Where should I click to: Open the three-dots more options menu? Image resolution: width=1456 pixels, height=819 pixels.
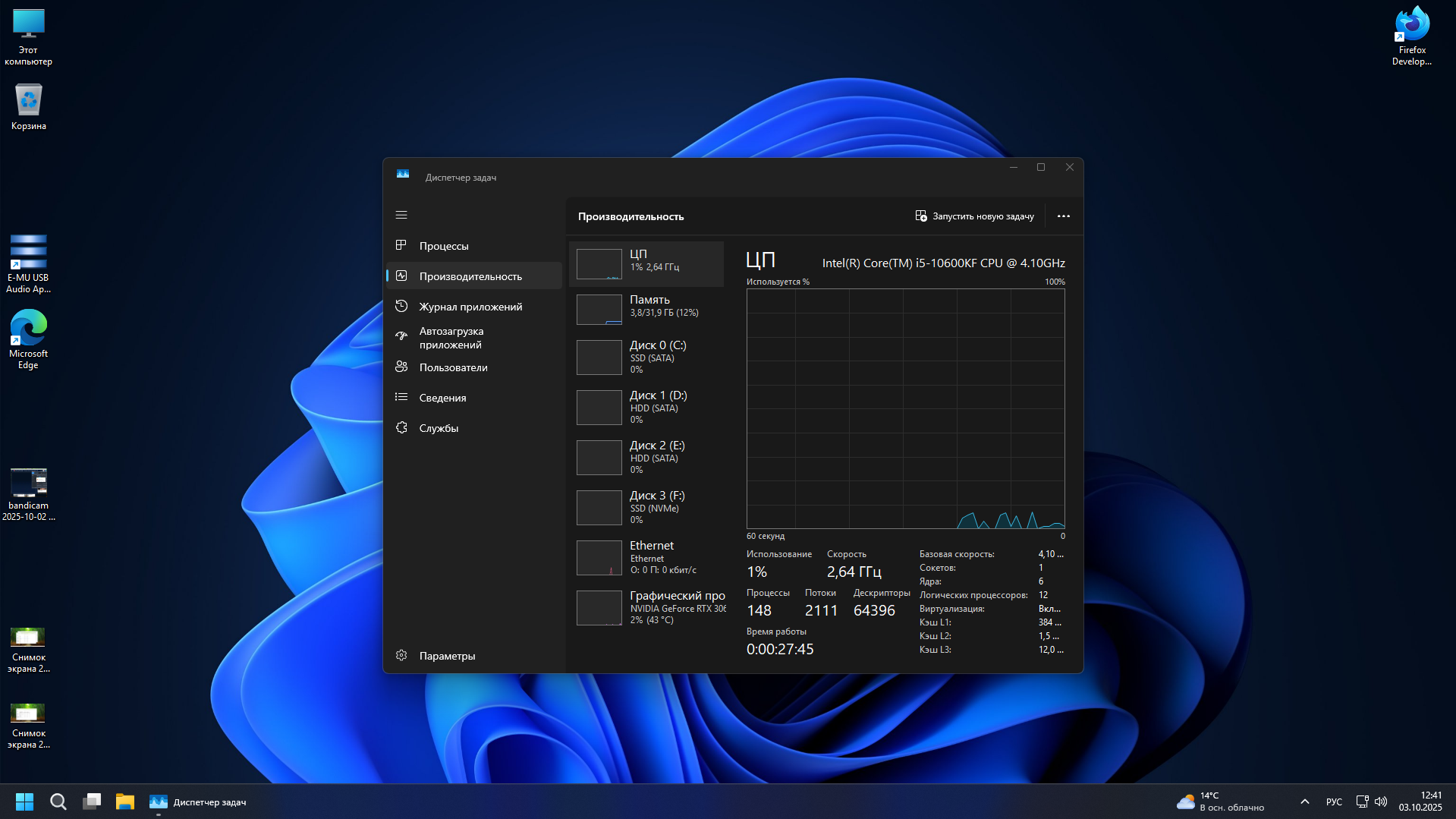[1064, 216]
